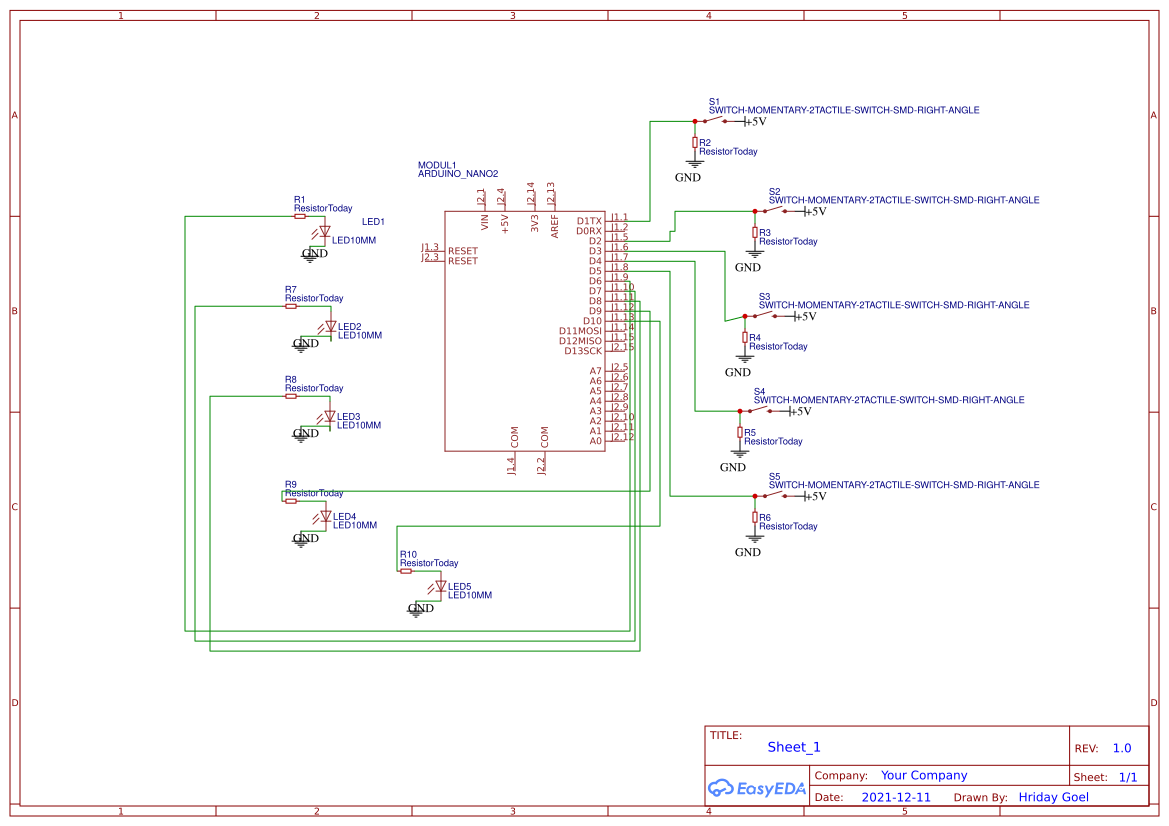Select the Sheet: 1/1 field in title block
1169x826 pixels.
point(1106,776)
